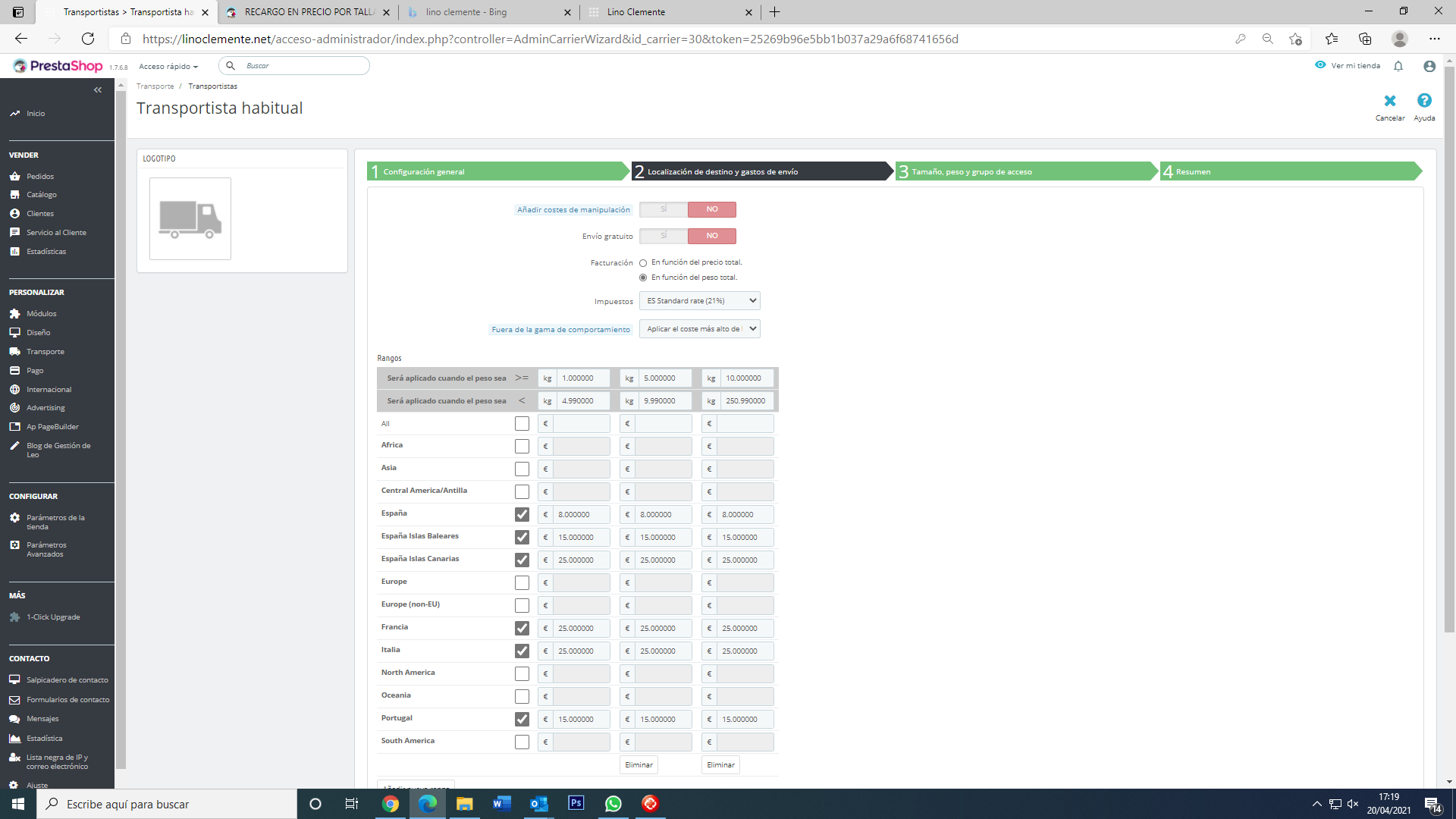1456x819 pixels.
Task: Click the Ver mi tienda eye icon
Action: pyautogui.click(x=1320, y=65)
